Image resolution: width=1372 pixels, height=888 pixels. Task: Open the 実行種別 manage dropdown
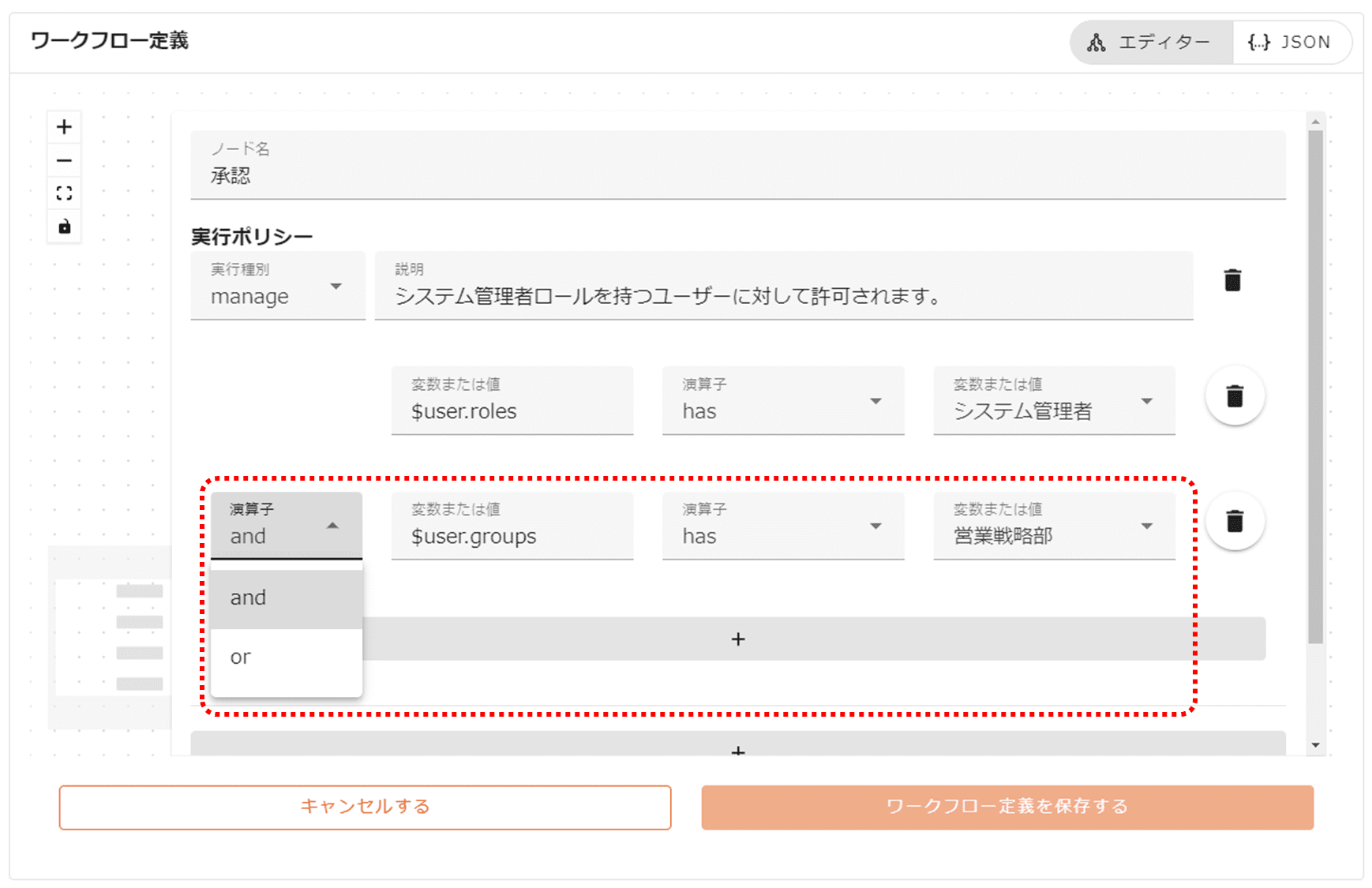coord(277,287)
